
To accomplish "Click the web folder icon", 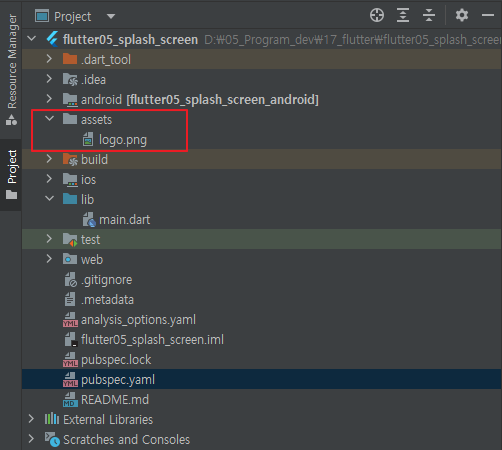I will click(70, 259).
